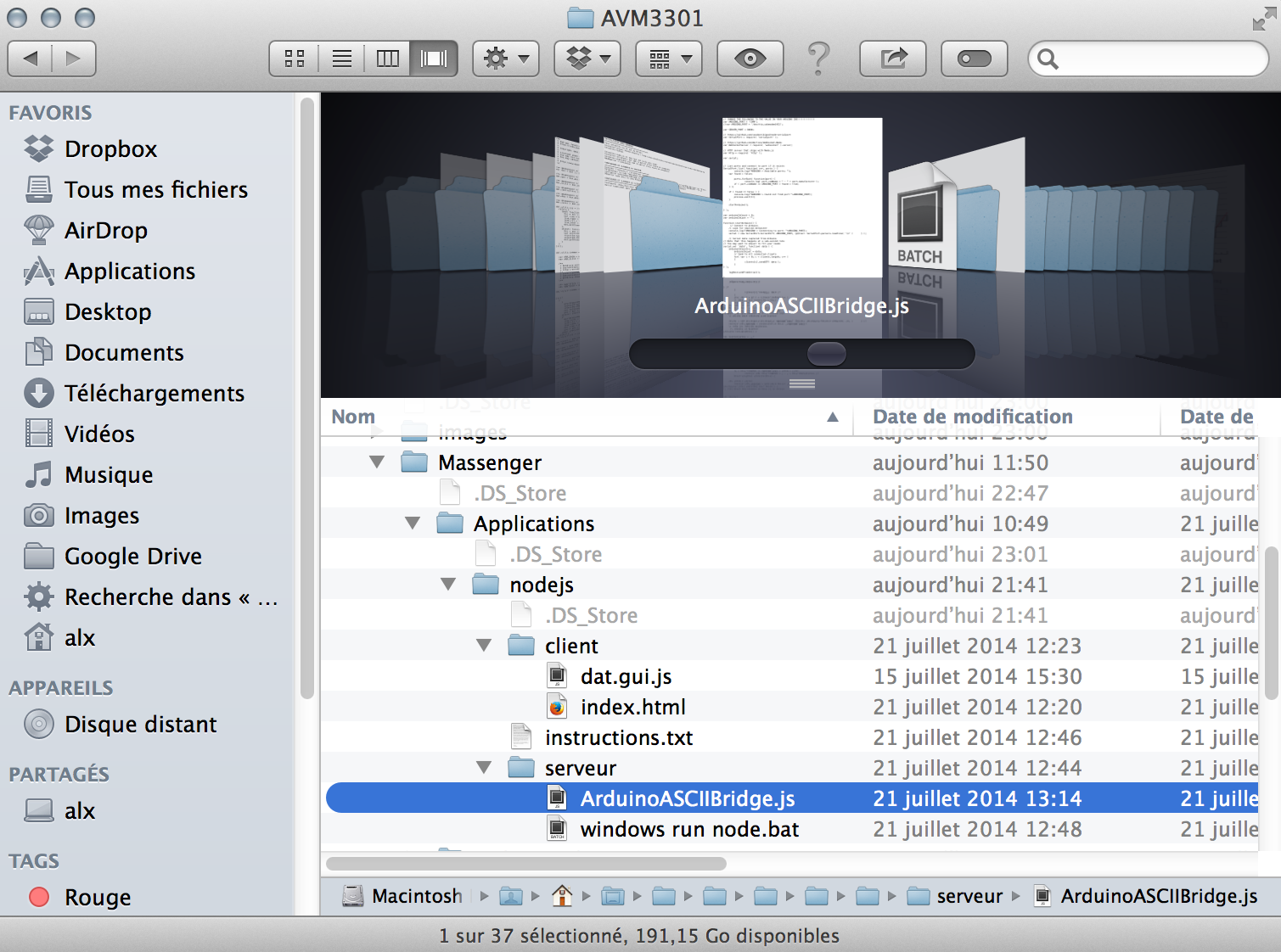1281x952 pixels.
Task: Switch to icon view mode
Action: tap(295, 59)
